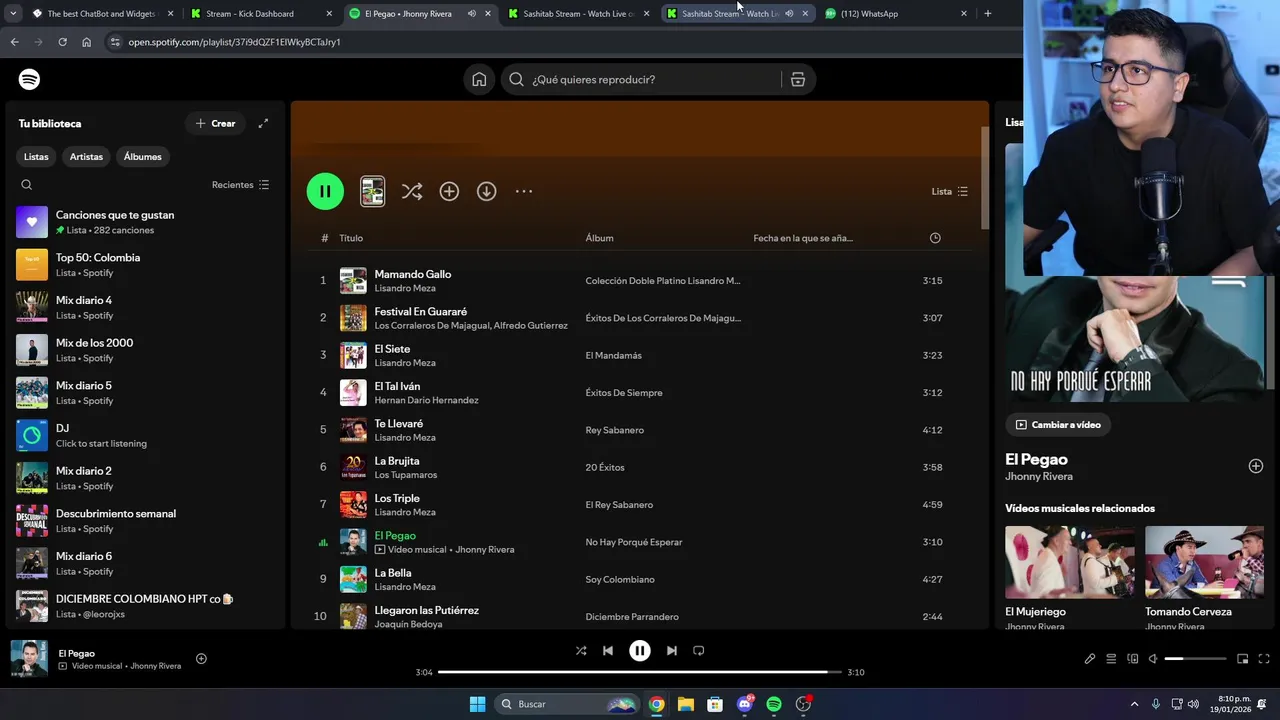
Task: Open the browse icon in search bar
Action: pos(797,79)
